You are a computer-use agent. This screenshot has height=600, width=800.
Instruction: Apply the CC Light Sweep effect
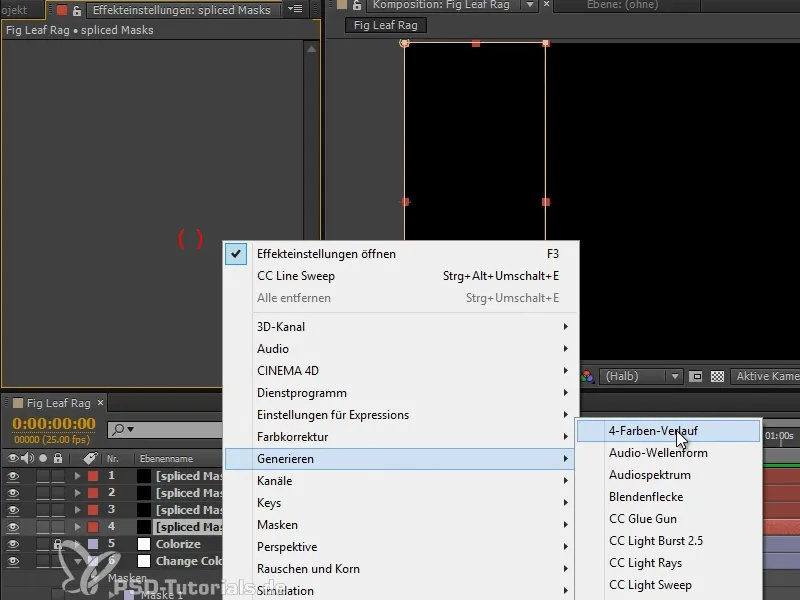coord(668,585)
